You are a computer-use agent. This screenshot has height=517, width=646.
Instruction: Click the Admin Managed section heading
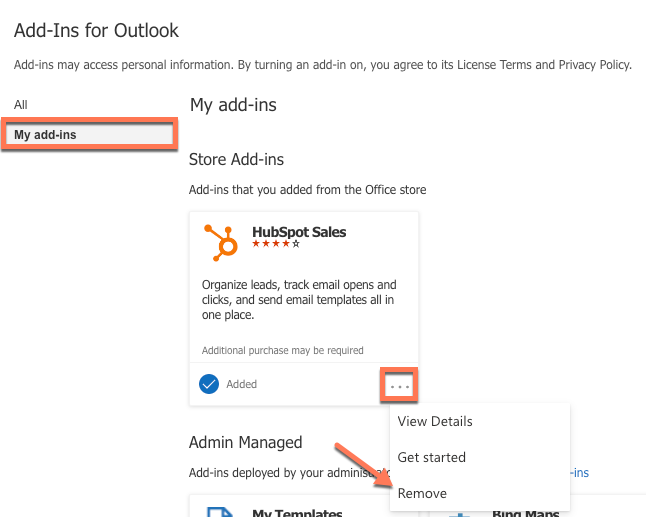coord(245,442)
